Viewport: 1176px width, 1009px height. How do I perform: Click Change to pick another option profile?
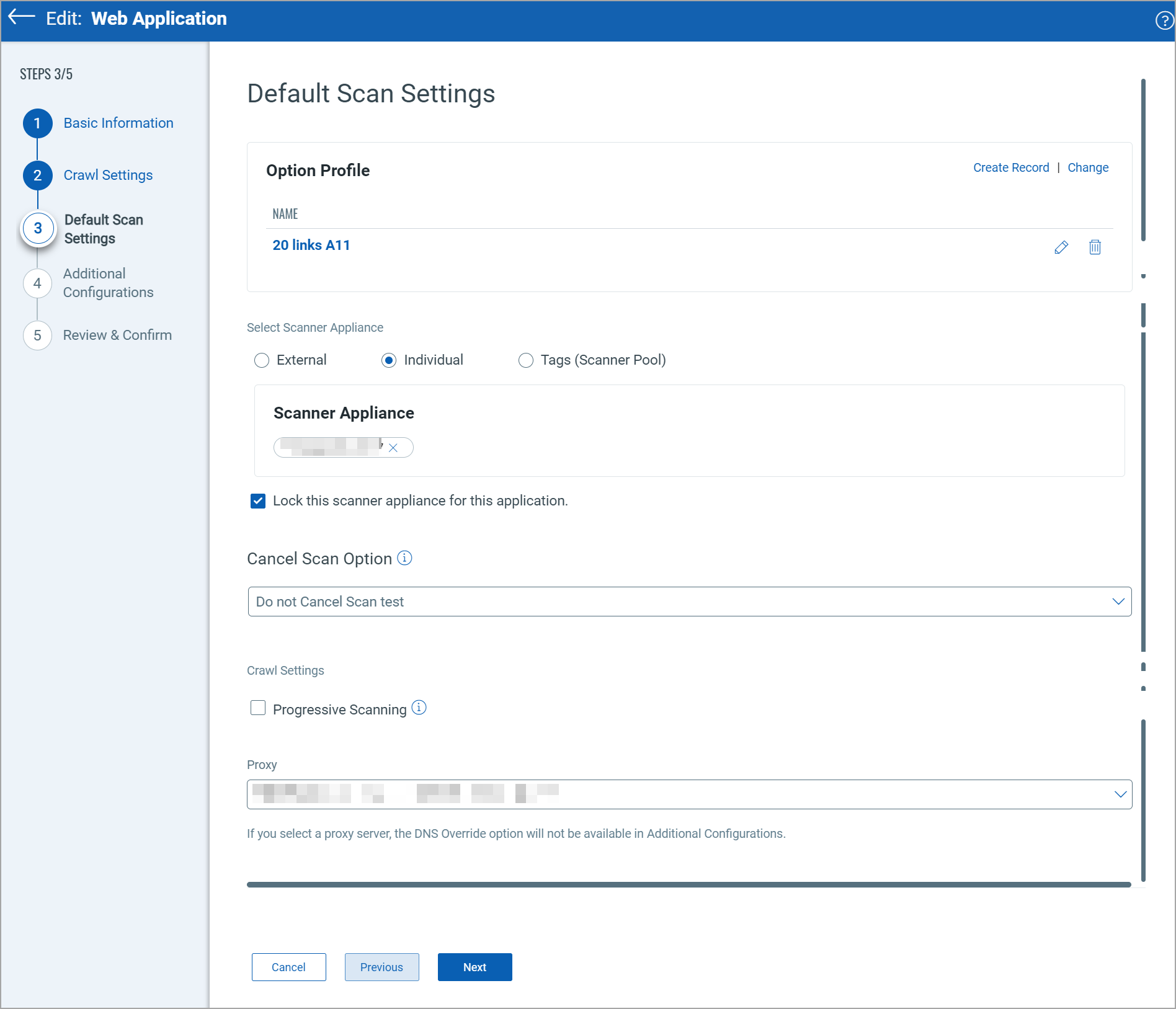coord(1088,167)
